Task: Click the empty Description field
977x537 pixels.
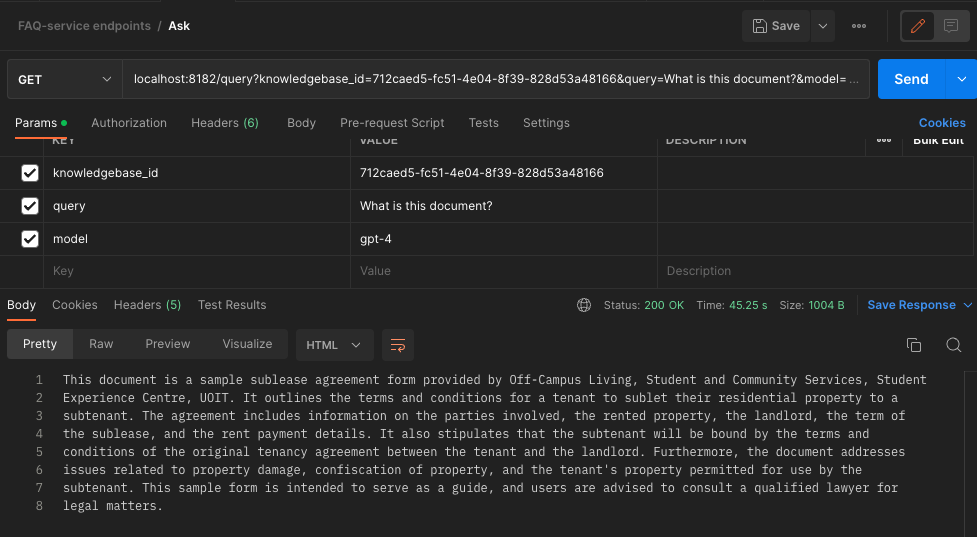Action: click(x=815, y=272)
